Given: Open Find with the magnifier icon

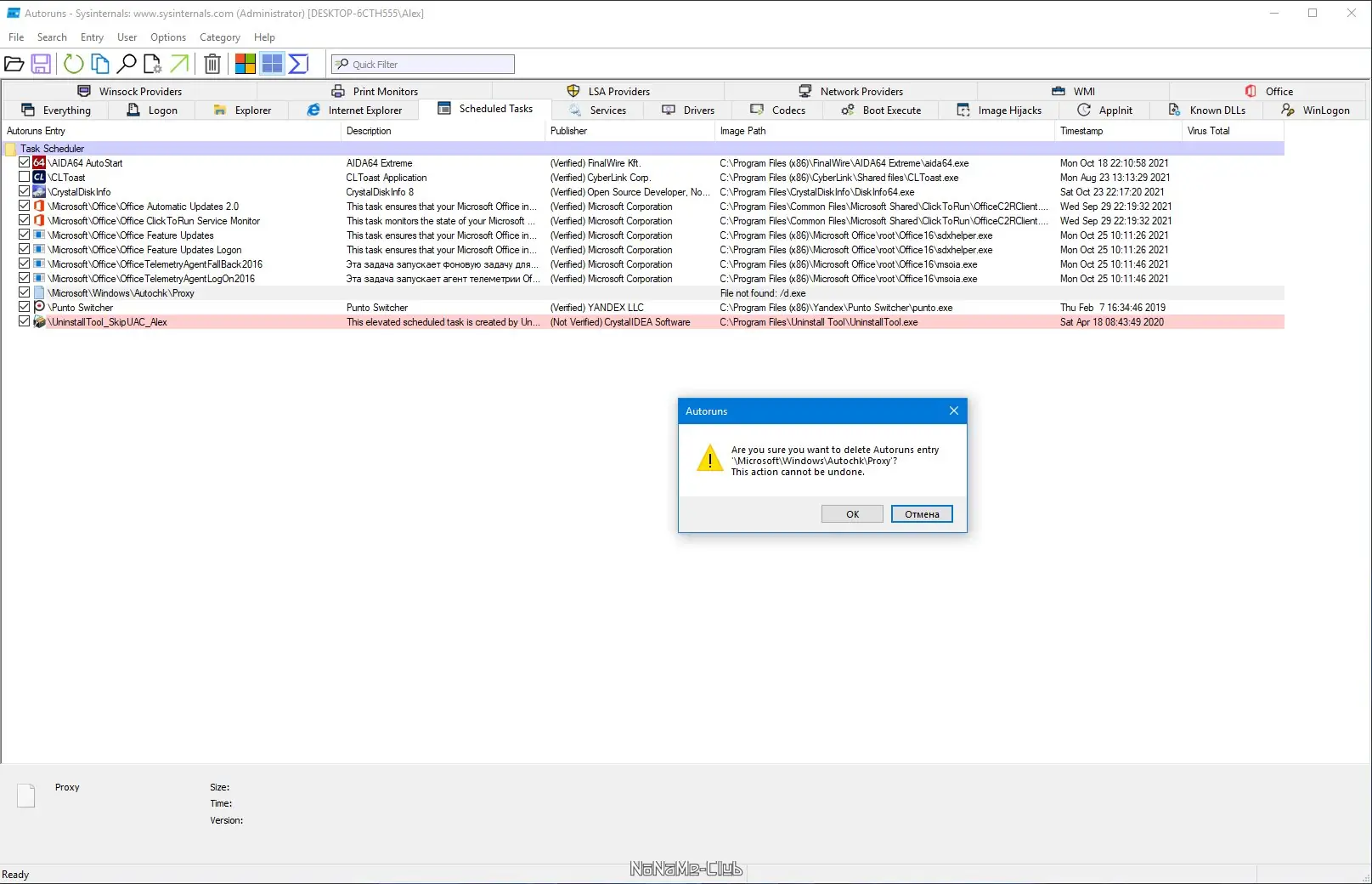Looking at the screenshot, I should (x=127, y=64).
